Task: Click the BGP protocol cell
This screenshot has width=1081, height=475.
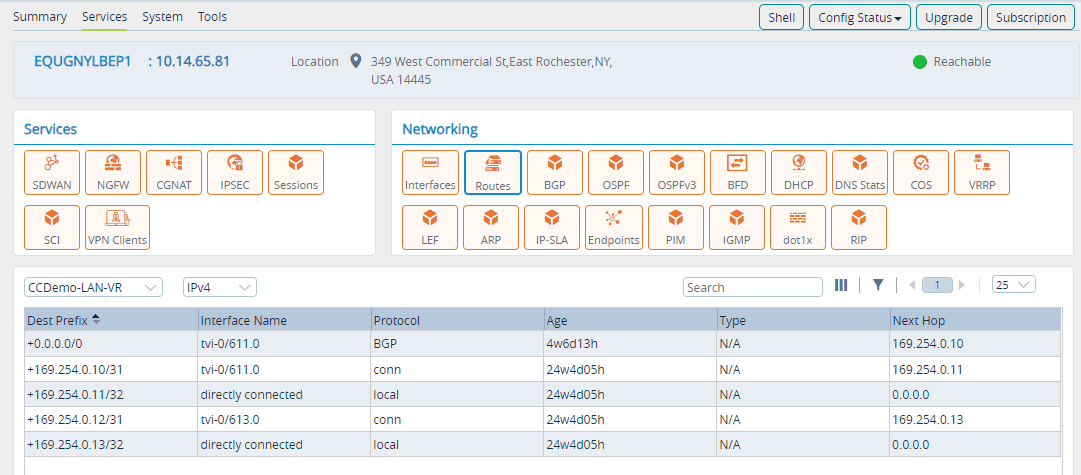Action: [458, 344]
